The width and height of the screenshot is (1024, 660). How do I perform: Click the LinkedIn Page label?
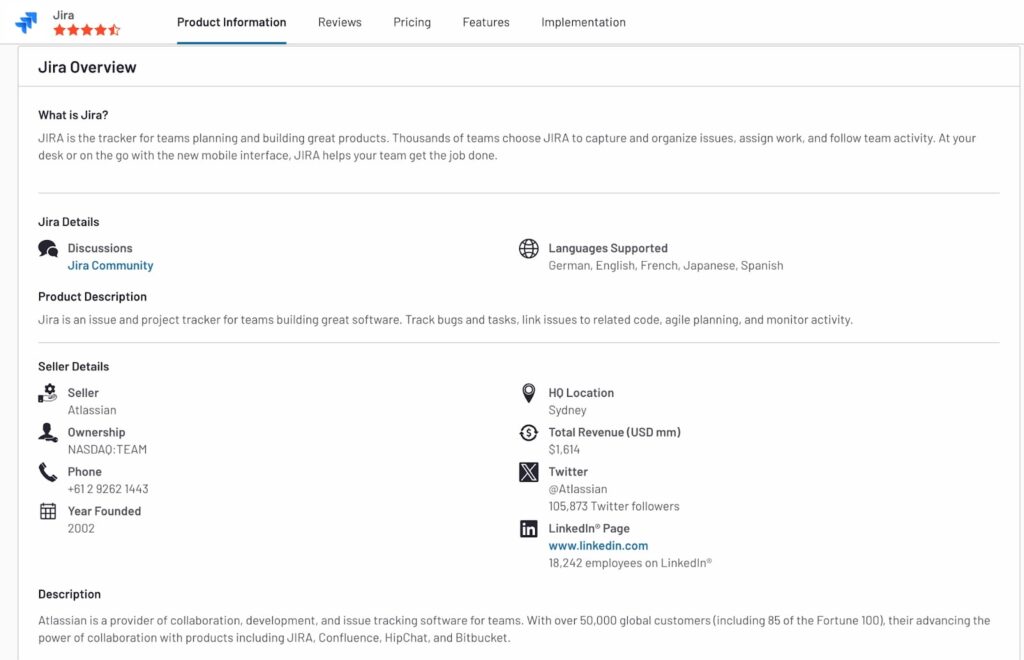(589, 528)
